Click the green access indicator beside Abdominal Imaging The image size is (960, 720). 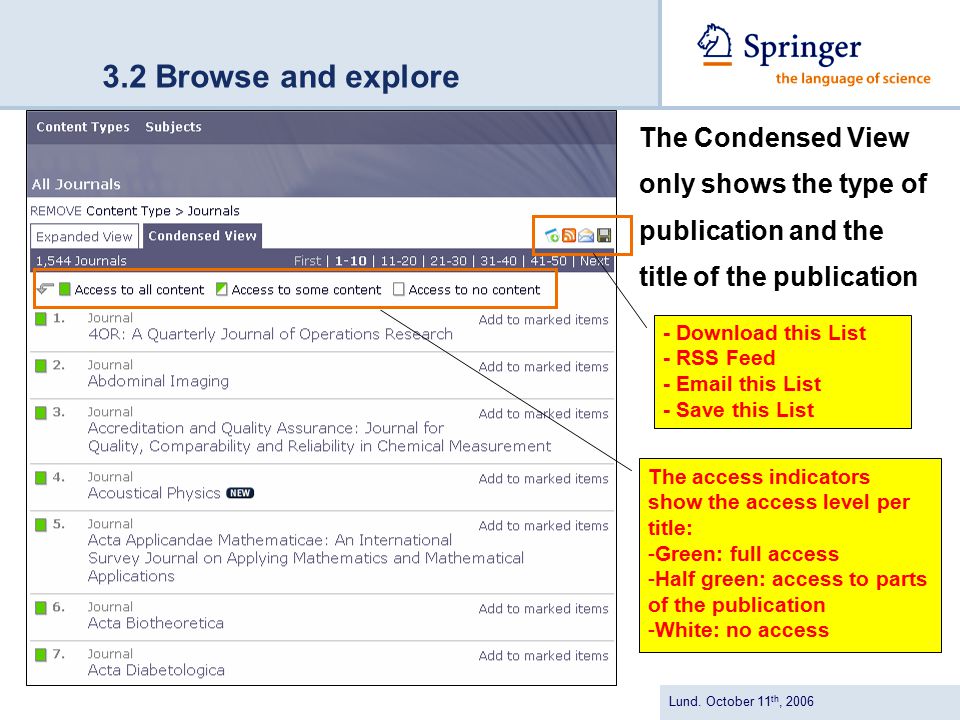point(41,366)
